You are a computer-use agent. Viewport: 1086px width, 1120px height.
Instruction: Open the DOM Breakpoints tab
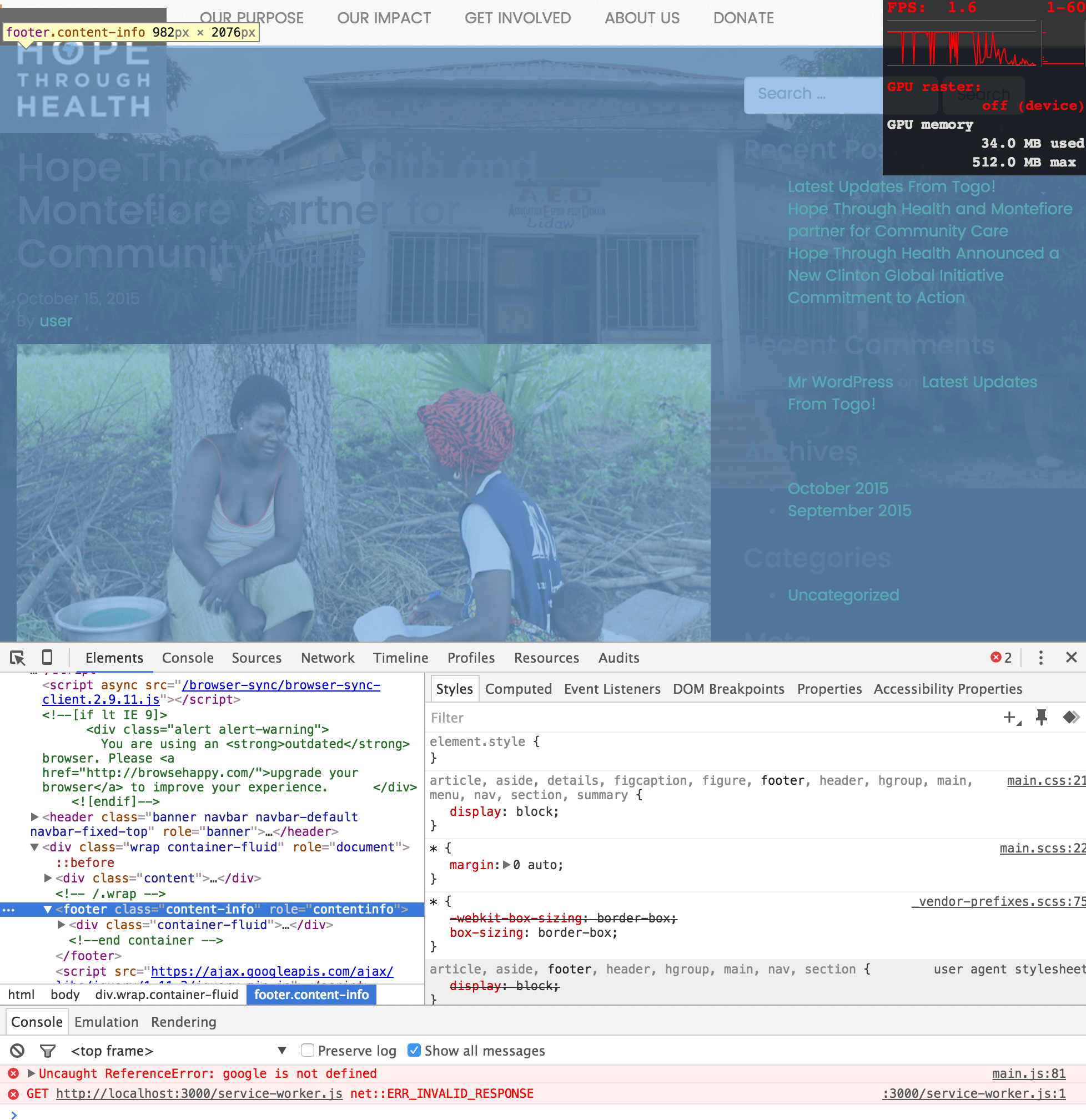pyautogui.click(x=728, y=689)
